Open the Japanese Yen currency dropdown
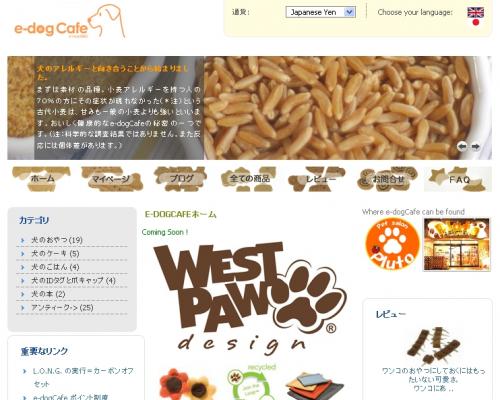The width and height of the screenshot is (500, 400). tap(320, 12)
